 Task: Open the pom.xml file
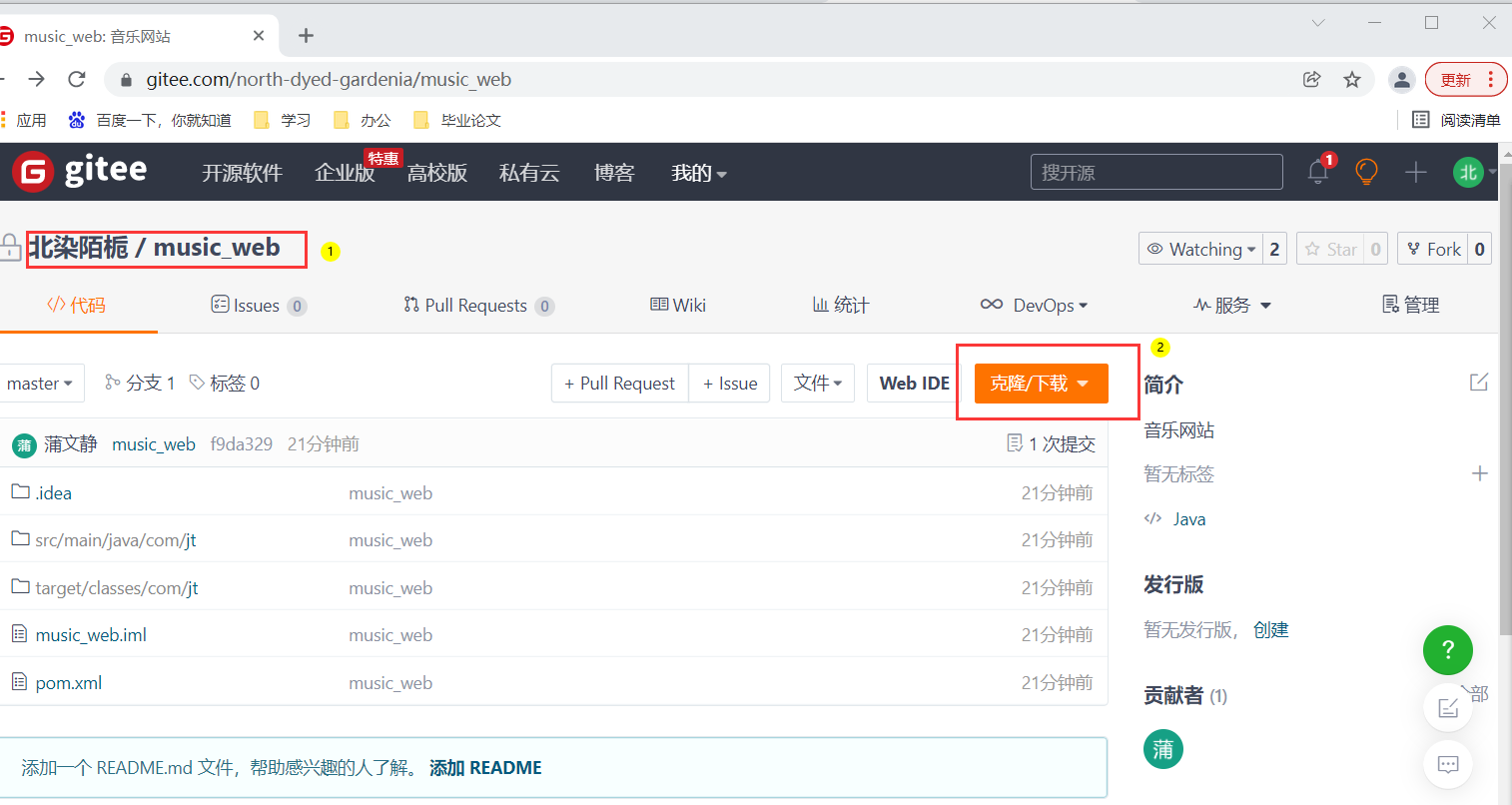tap(69, 683)
